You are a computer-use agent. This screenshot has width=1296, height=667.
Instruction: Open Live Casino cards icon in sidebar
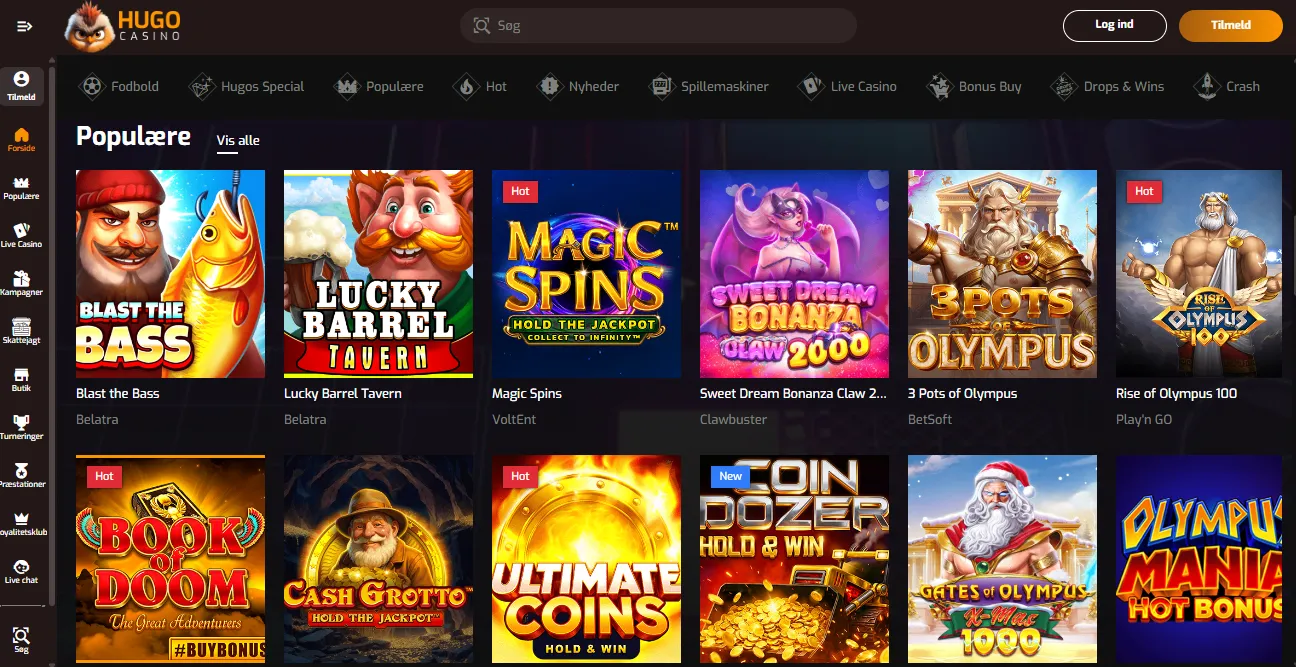click(21, 230)
